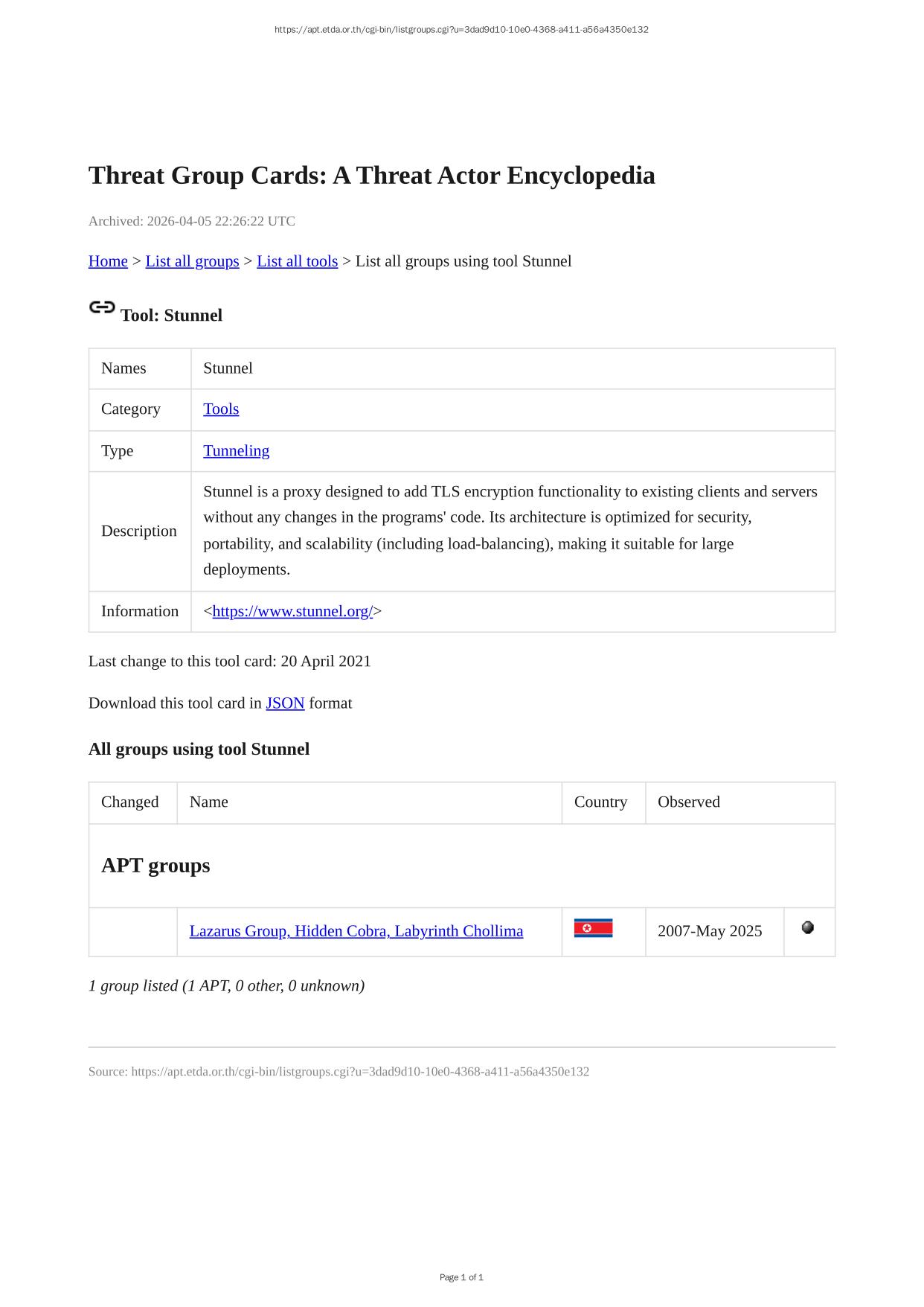Click the Name column header
The image size is (924, 1307).
tap(208, 802)
